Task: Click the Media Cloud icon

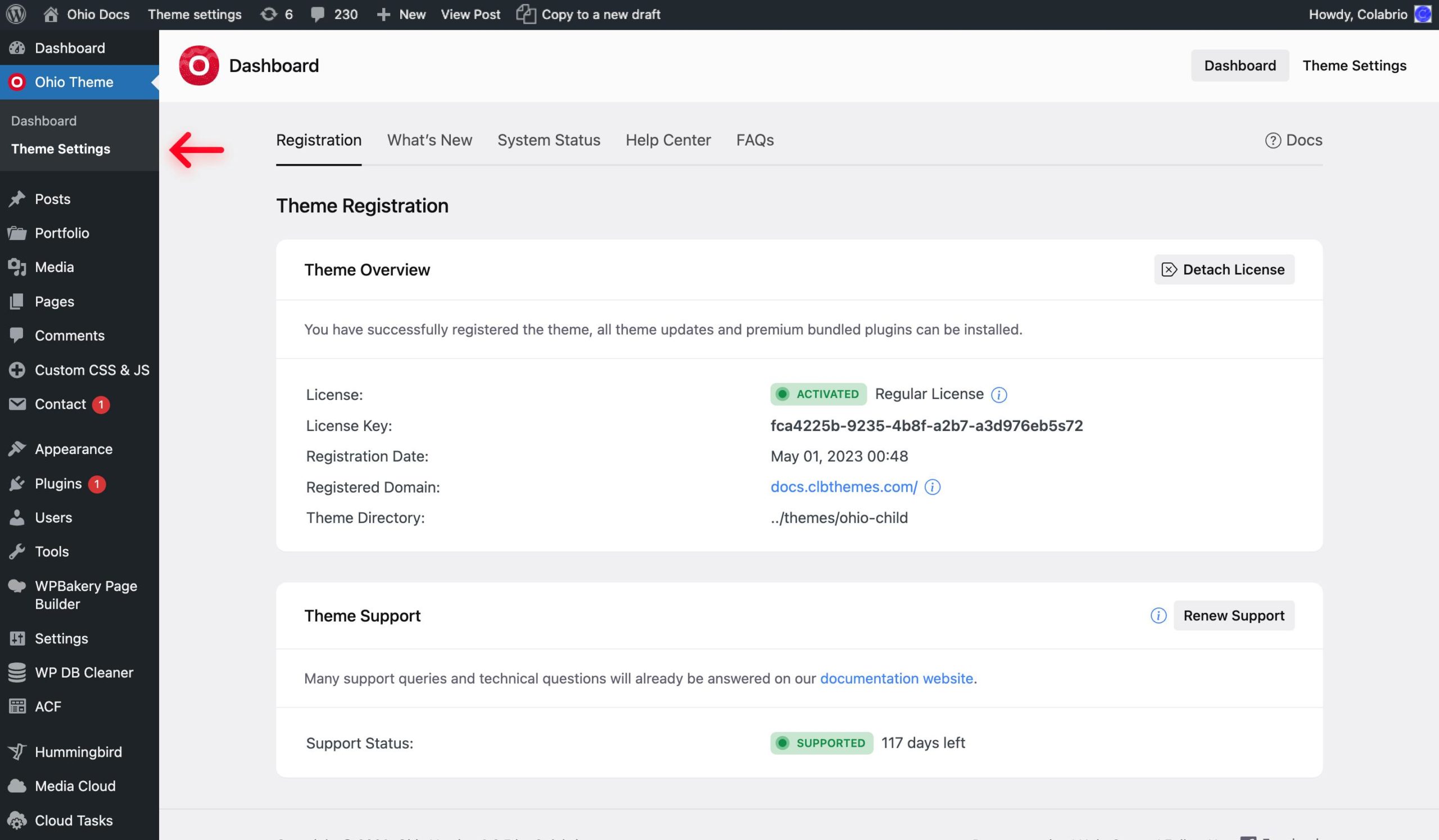Action: (17, 786)
